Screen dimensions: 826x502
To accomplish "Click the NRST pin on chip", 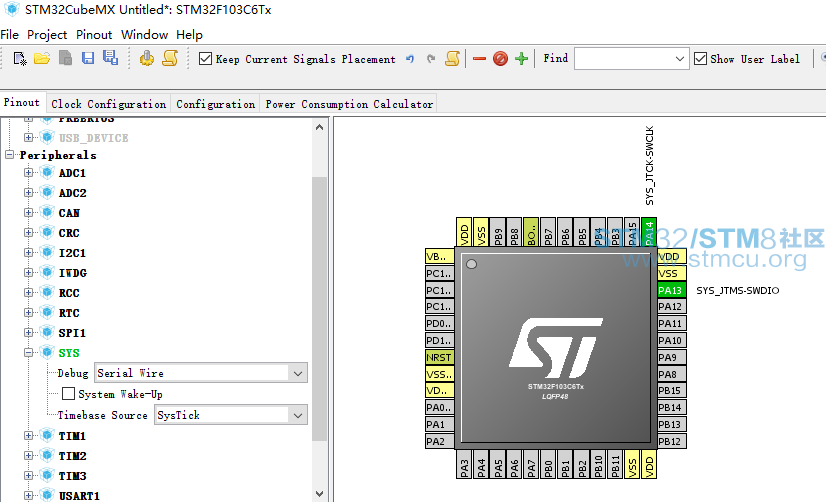I will (x=439, y=357).
